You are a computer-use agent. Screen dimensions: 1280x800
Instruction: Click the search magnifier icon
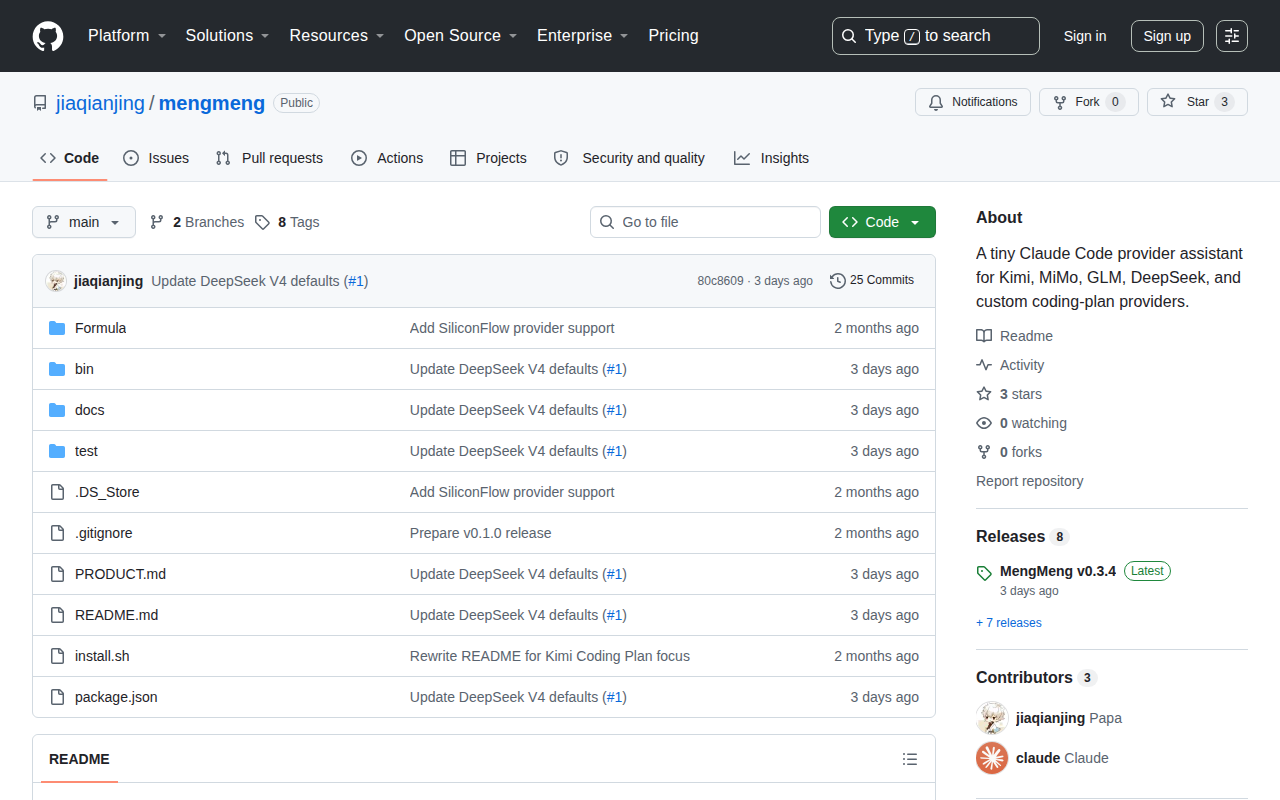coord(849,36)
